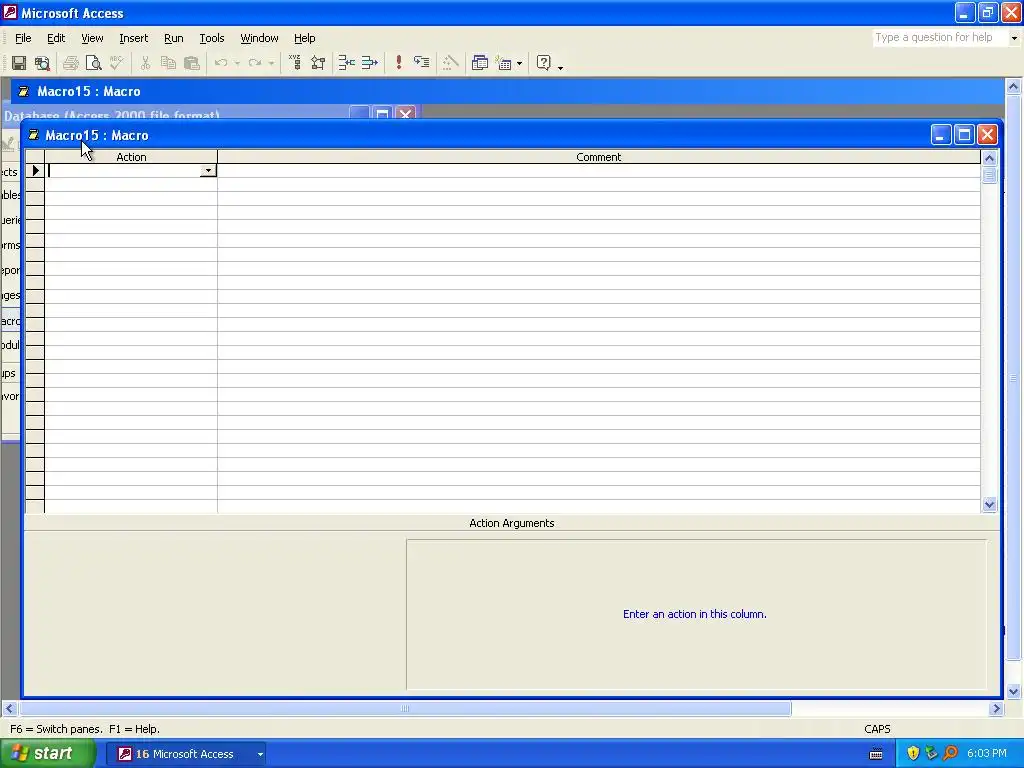Image resolution: width=1024 pixels, height=768 pixels.
Task: Click the Insert Rows icon
Action: (346, 63)
